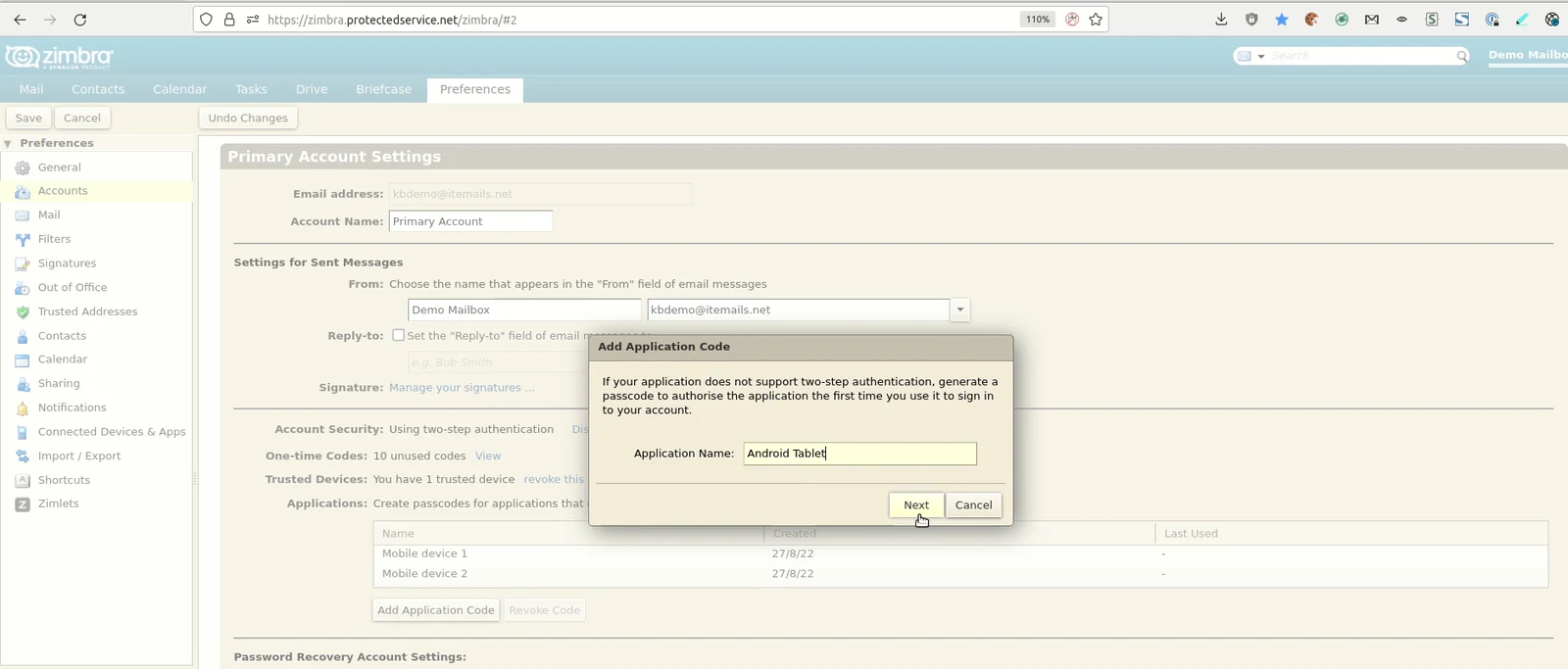Edit the Demo Mailbox From name field
Image resolution: width=1568 pixels, height=669 pixels.
click(524, 310)
